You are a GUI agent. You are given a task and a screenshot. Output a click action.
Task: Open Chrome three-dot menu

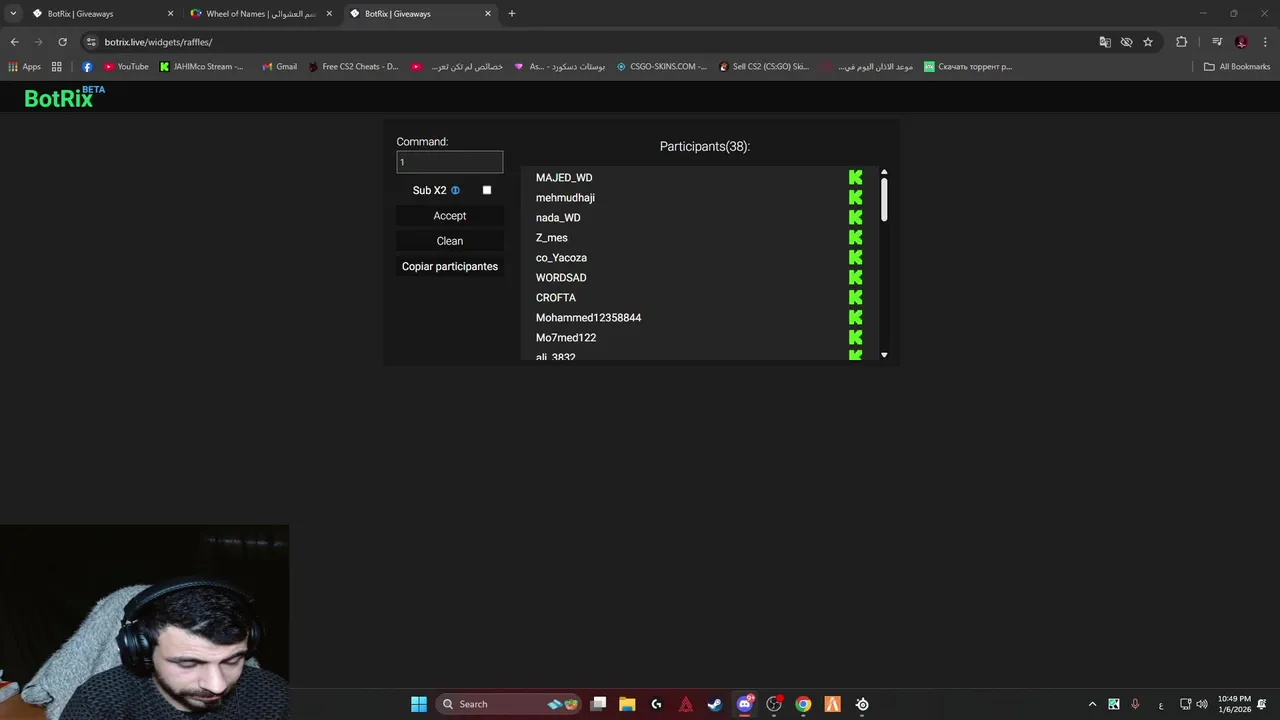tap(1266, 42)
